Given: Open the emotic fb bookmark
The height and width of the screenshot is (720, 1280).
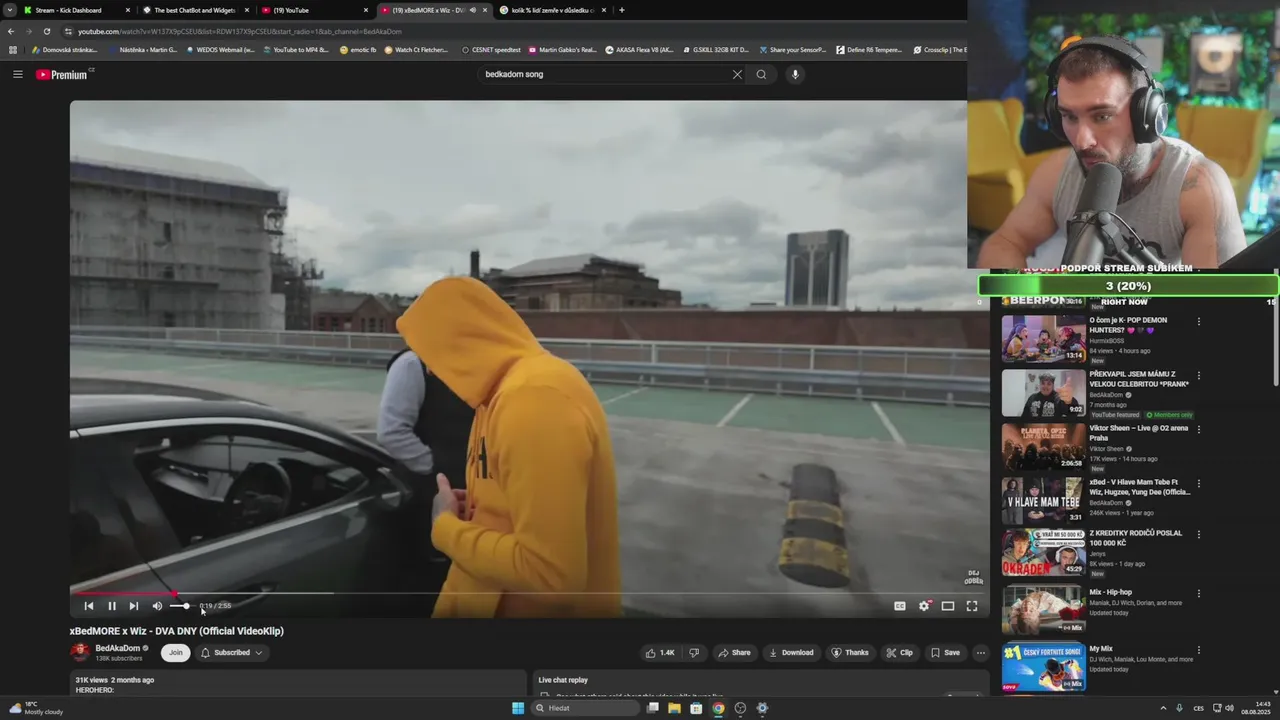Looking at the screenshot, I should tap(358, 49).
